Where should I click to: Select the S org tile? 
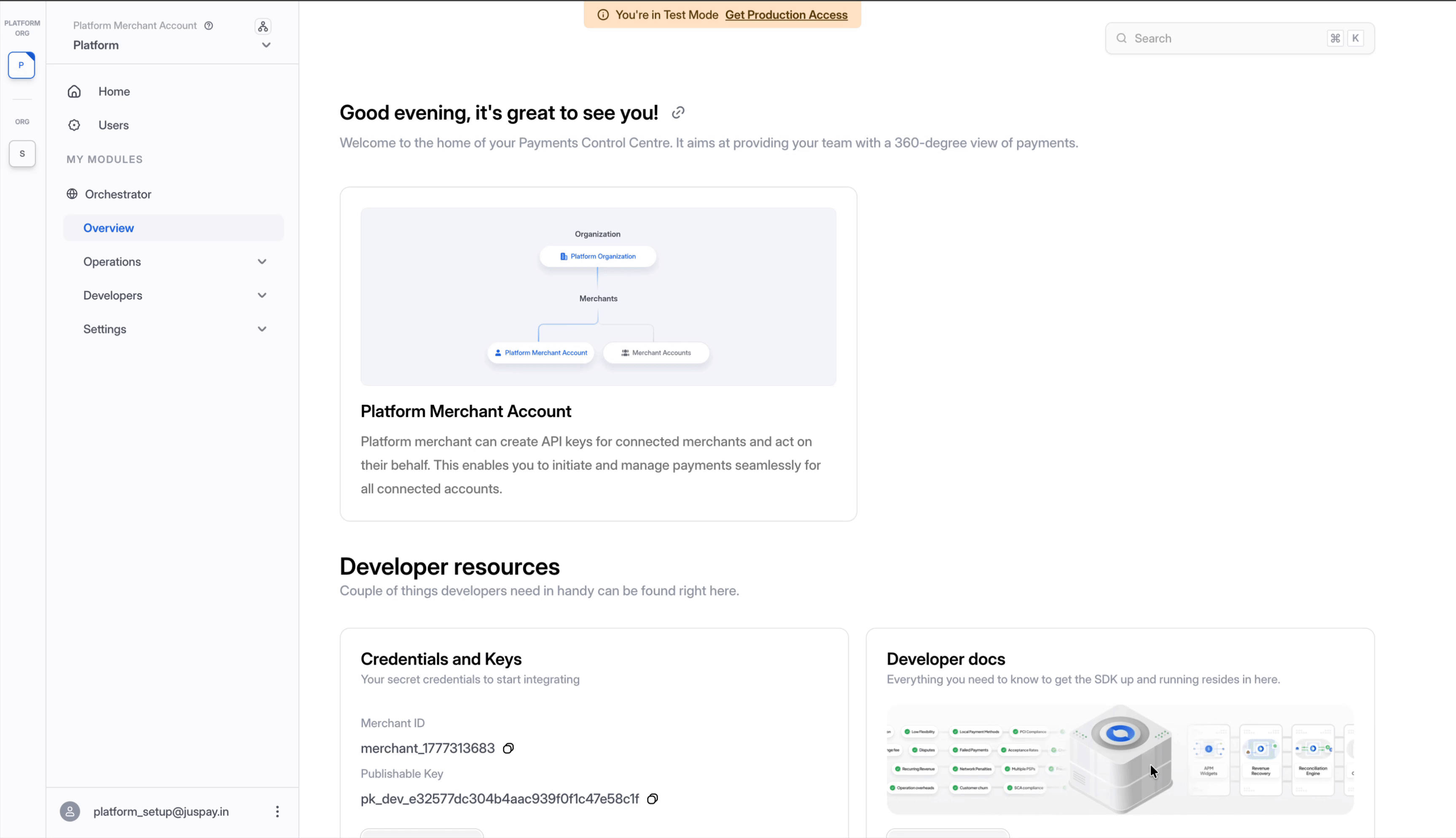22,154
